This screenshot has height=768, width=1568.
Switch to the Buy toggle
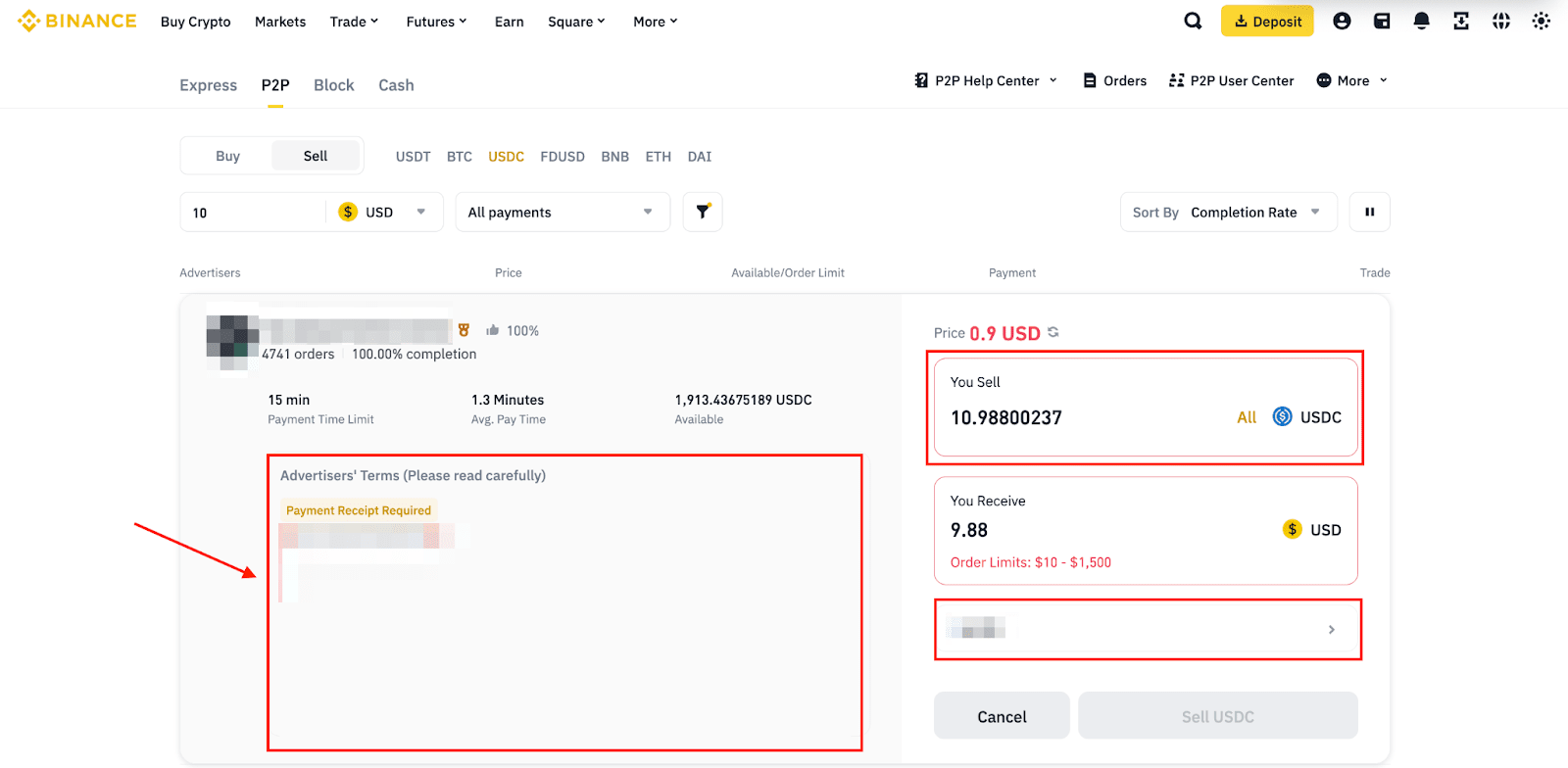click(227, 156)
